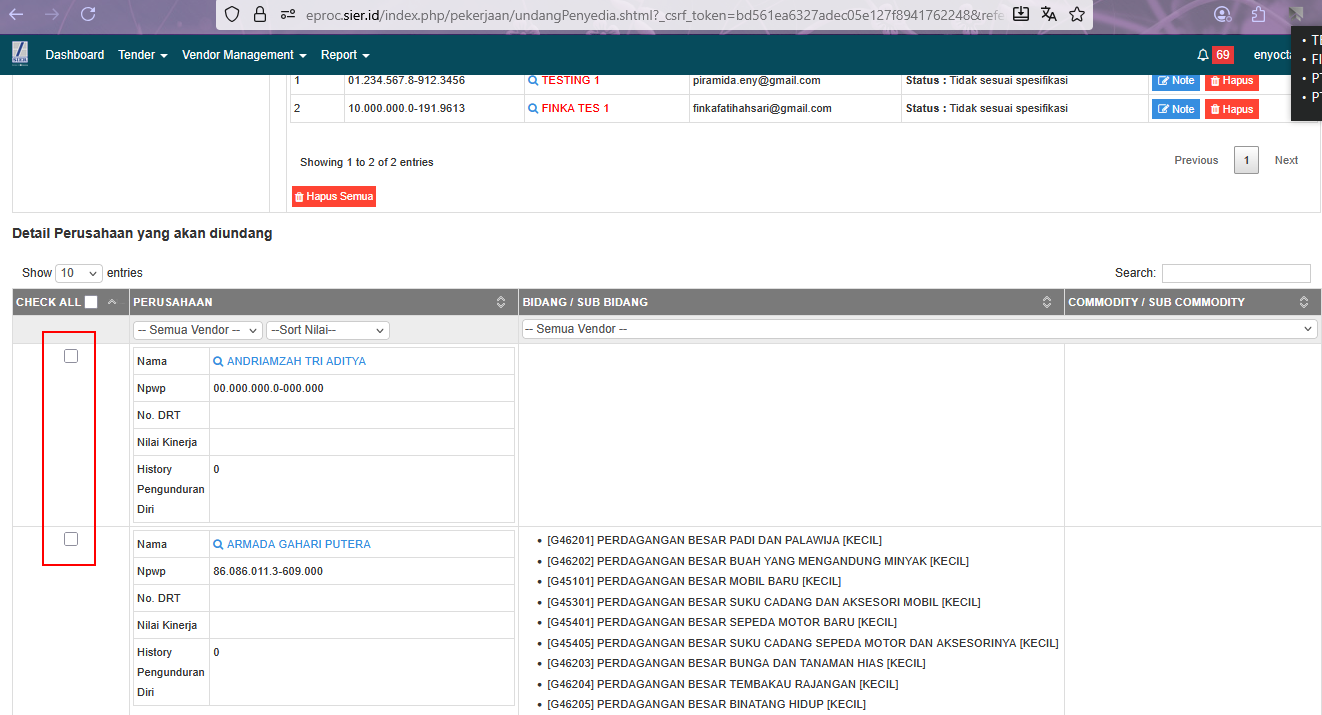The height and width of the screenshot is (715, 1322).
Task: Expand Semua Vendor filter under Perusahaan
Action: tap(197, 330)
